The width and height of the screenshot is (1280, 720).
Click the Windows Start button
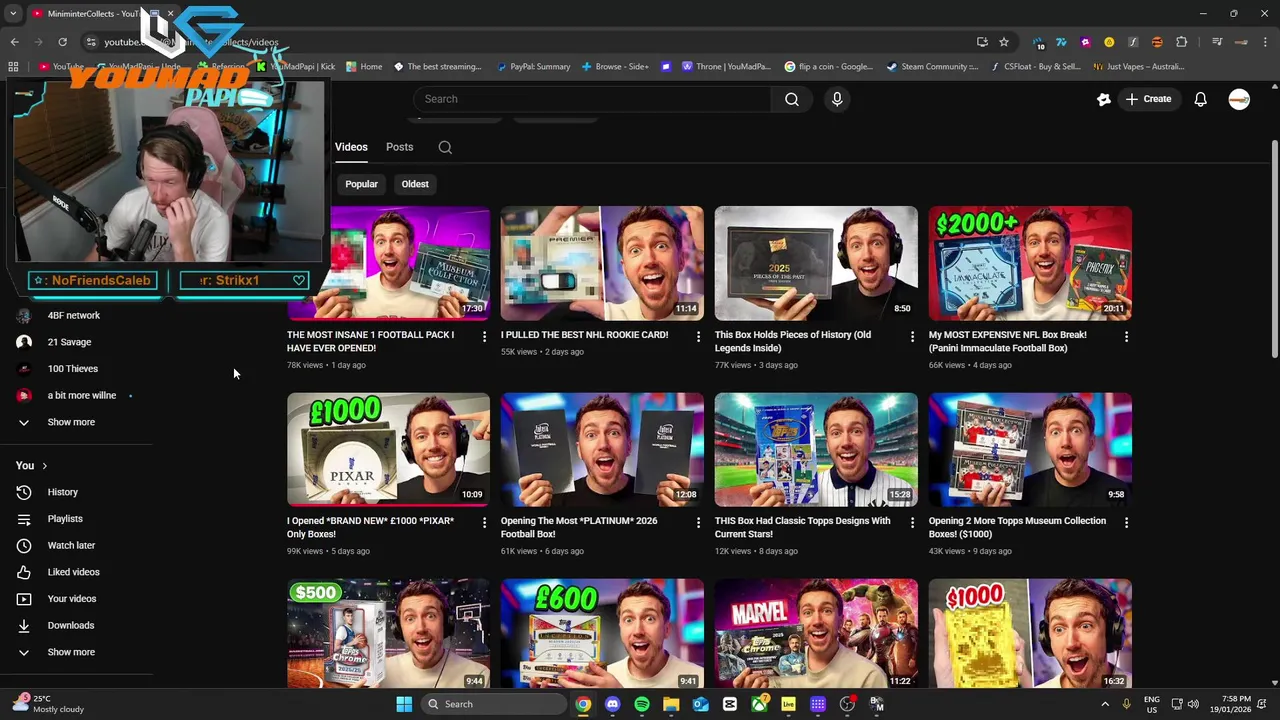(404, 704)
